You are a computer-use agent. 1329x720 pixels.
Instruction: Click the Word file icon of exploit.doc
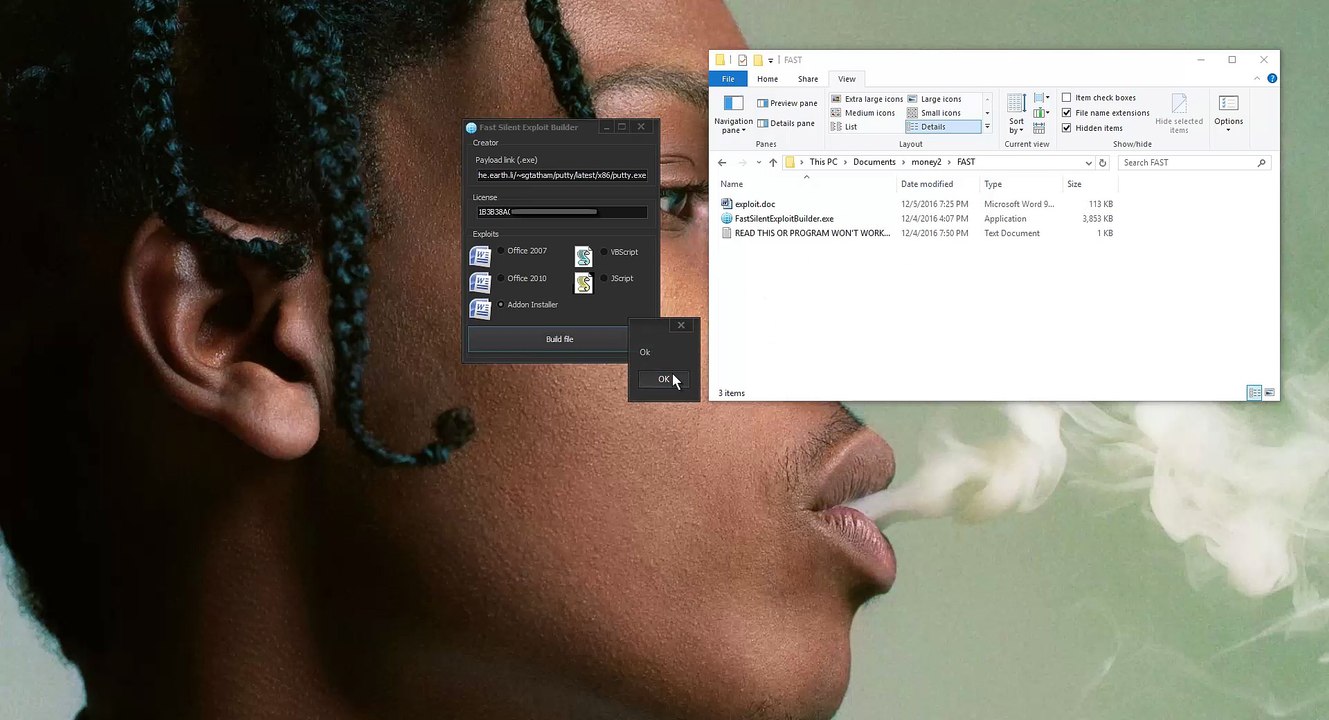pos(727,204)
